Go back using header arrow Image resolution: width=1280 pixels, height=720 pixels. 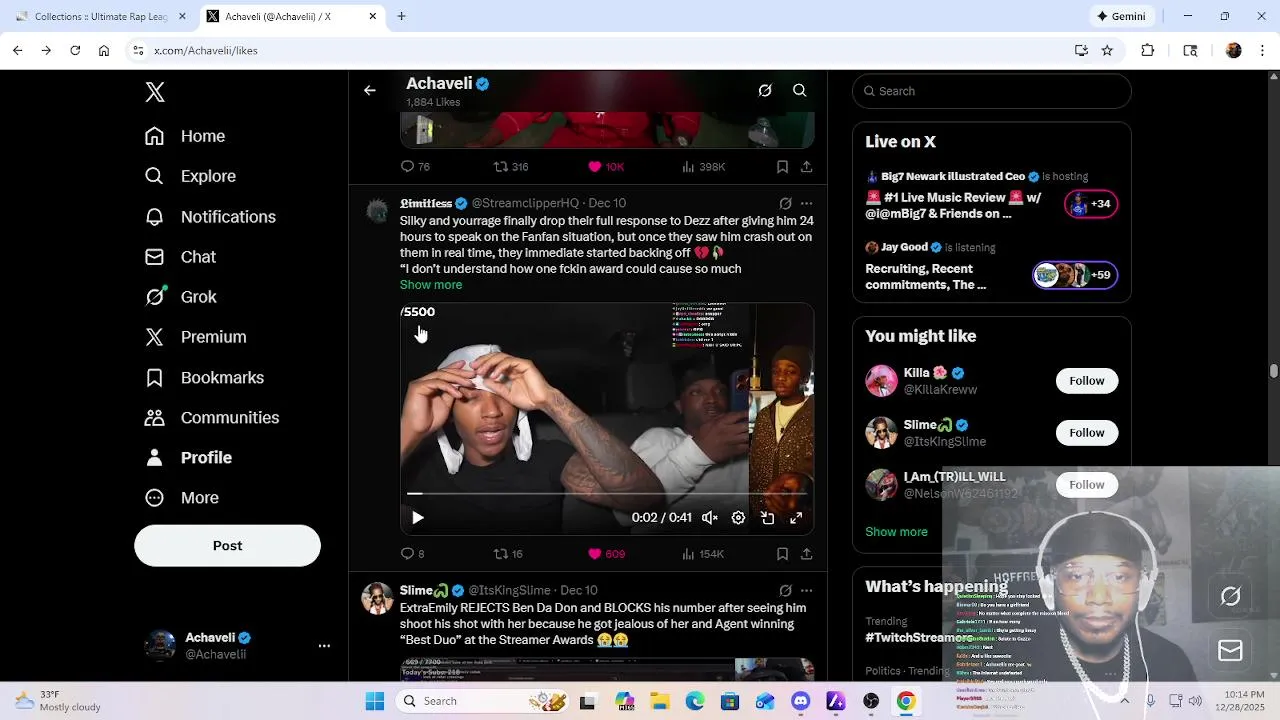pyautogui.click(x=370, y=90)
